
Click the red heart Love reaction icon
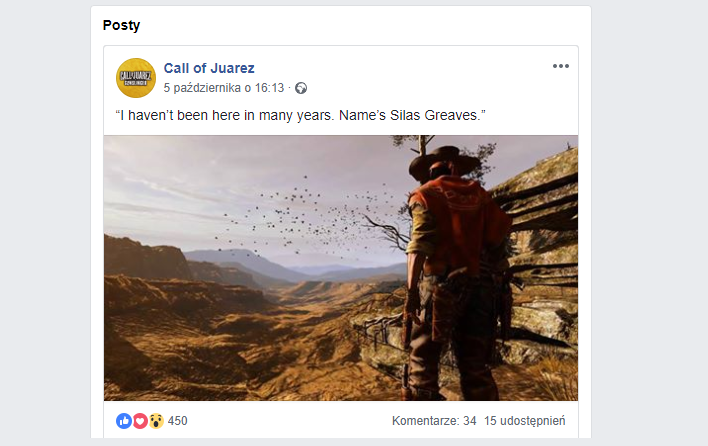[140, 421]
